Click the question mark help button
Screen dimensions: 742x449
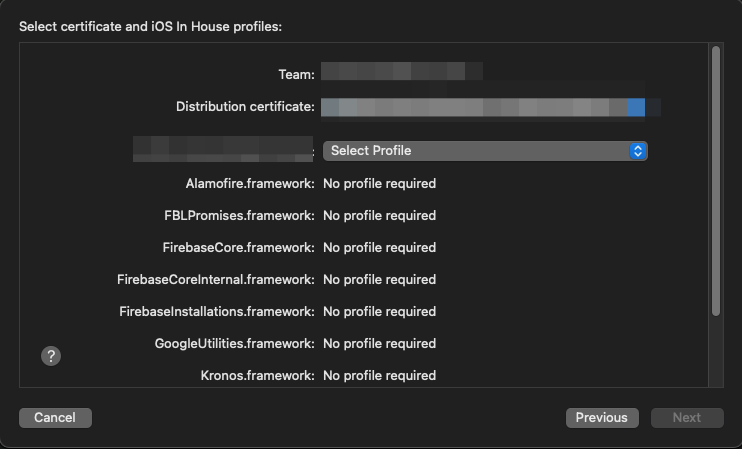[51, 355]
